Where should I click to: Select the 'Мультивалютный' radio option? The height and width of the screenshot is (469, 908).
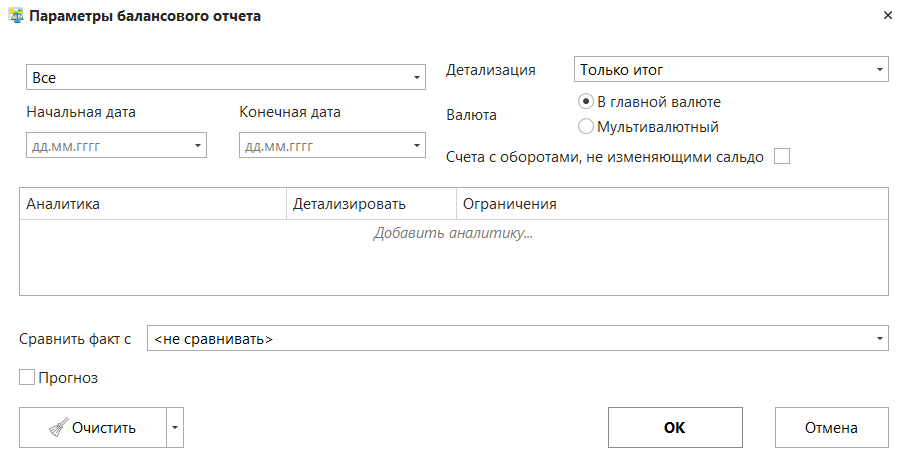[586, 127]
